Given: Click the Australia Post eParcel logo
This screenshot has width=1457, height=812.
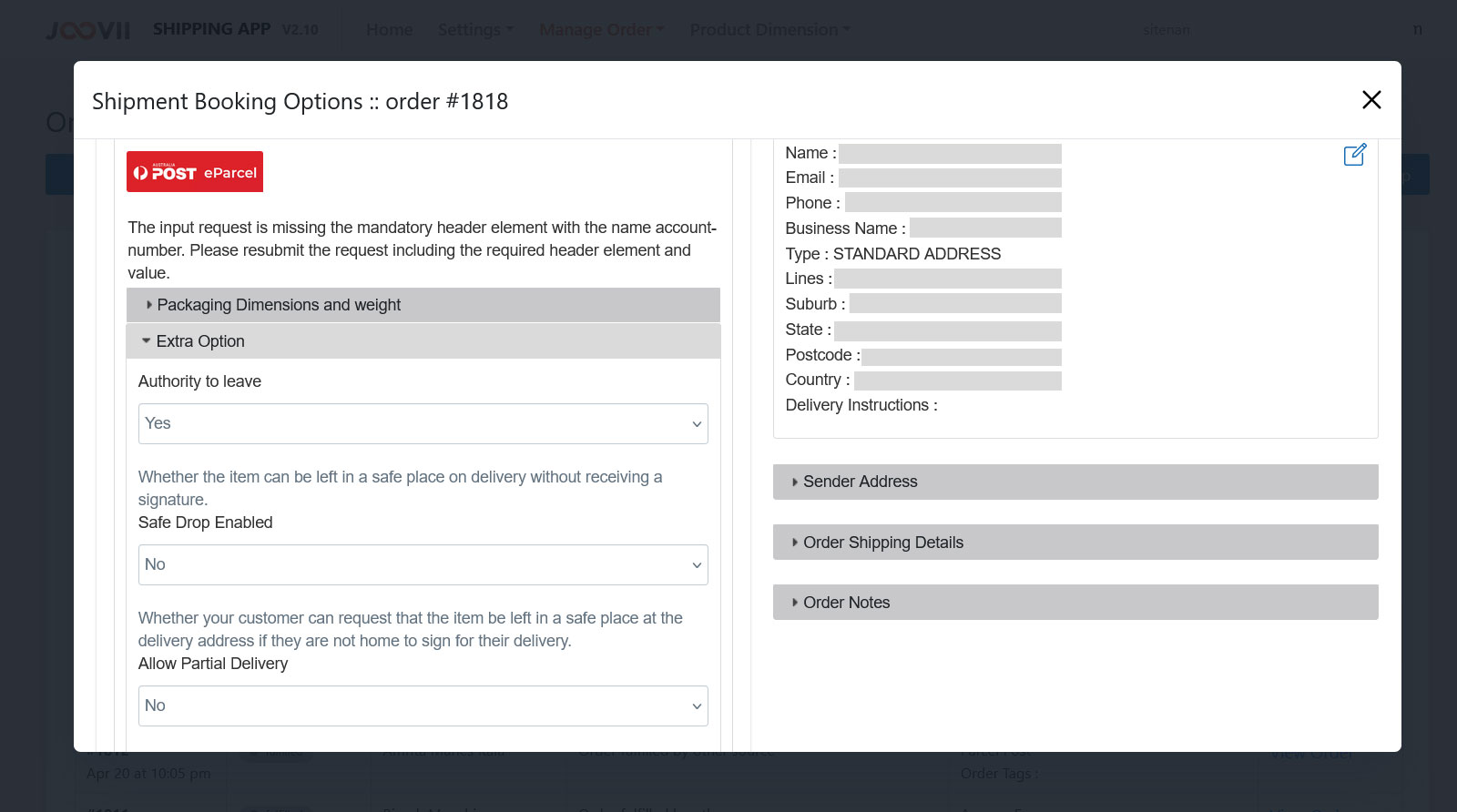Looking at the screenshot, I should pyautogui.click(x=195, y=172).
